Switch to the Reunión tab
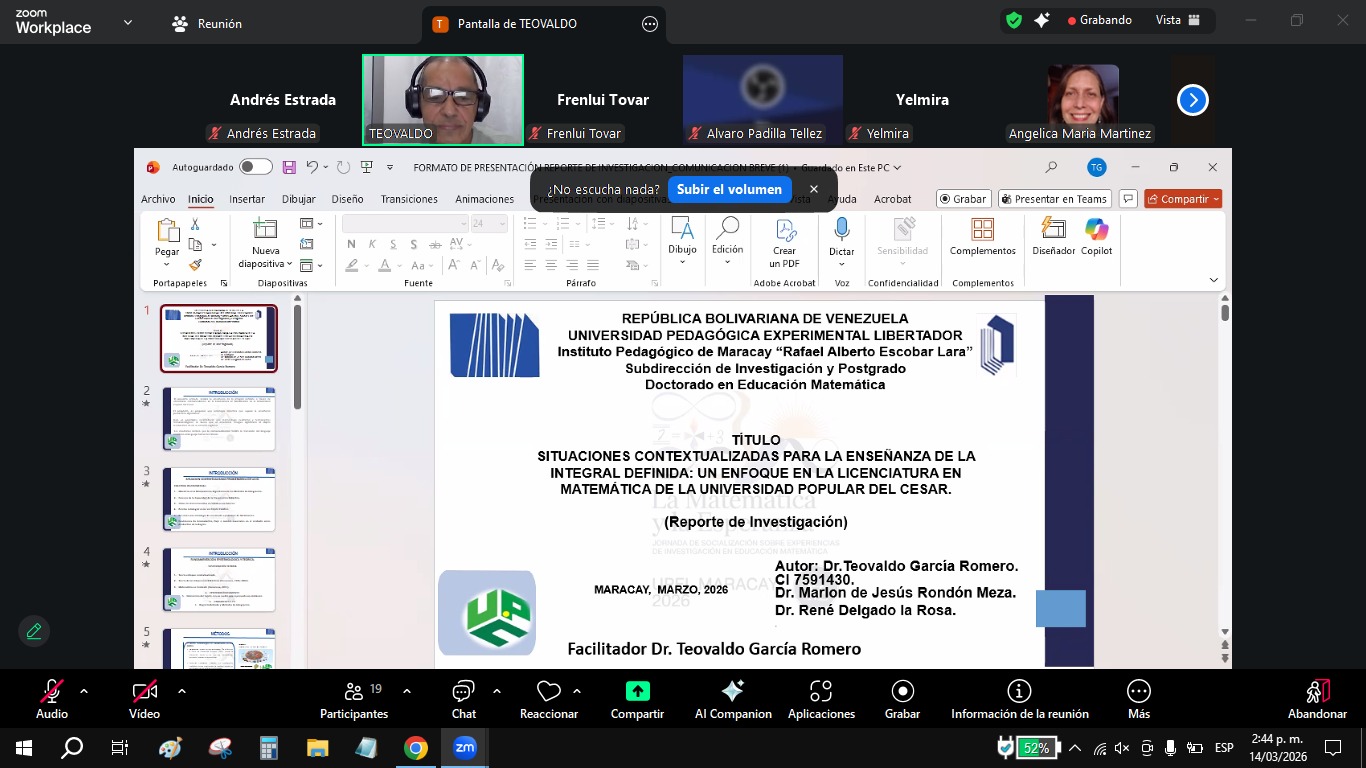 207,23
